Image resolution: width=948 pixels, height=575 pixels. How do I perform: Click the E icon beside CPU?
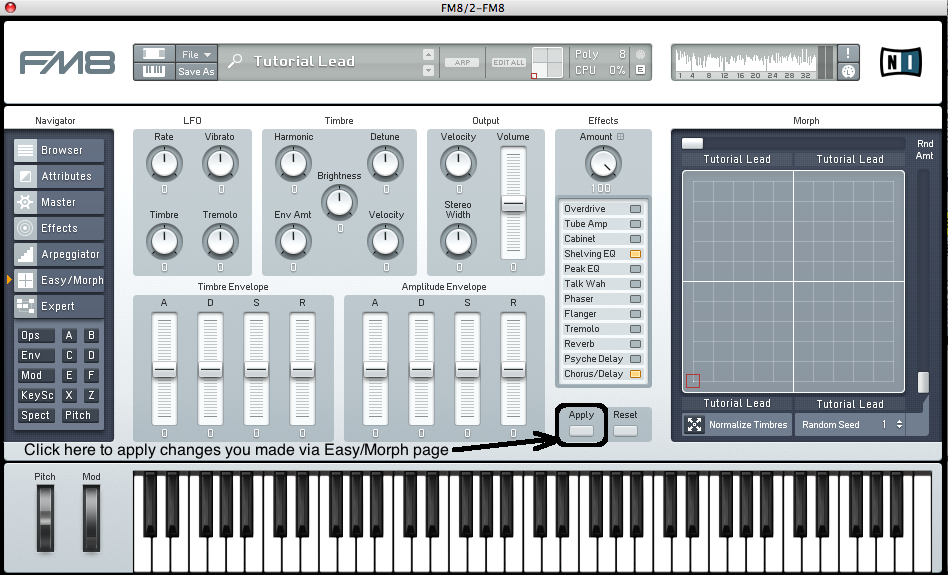(640, 70)
